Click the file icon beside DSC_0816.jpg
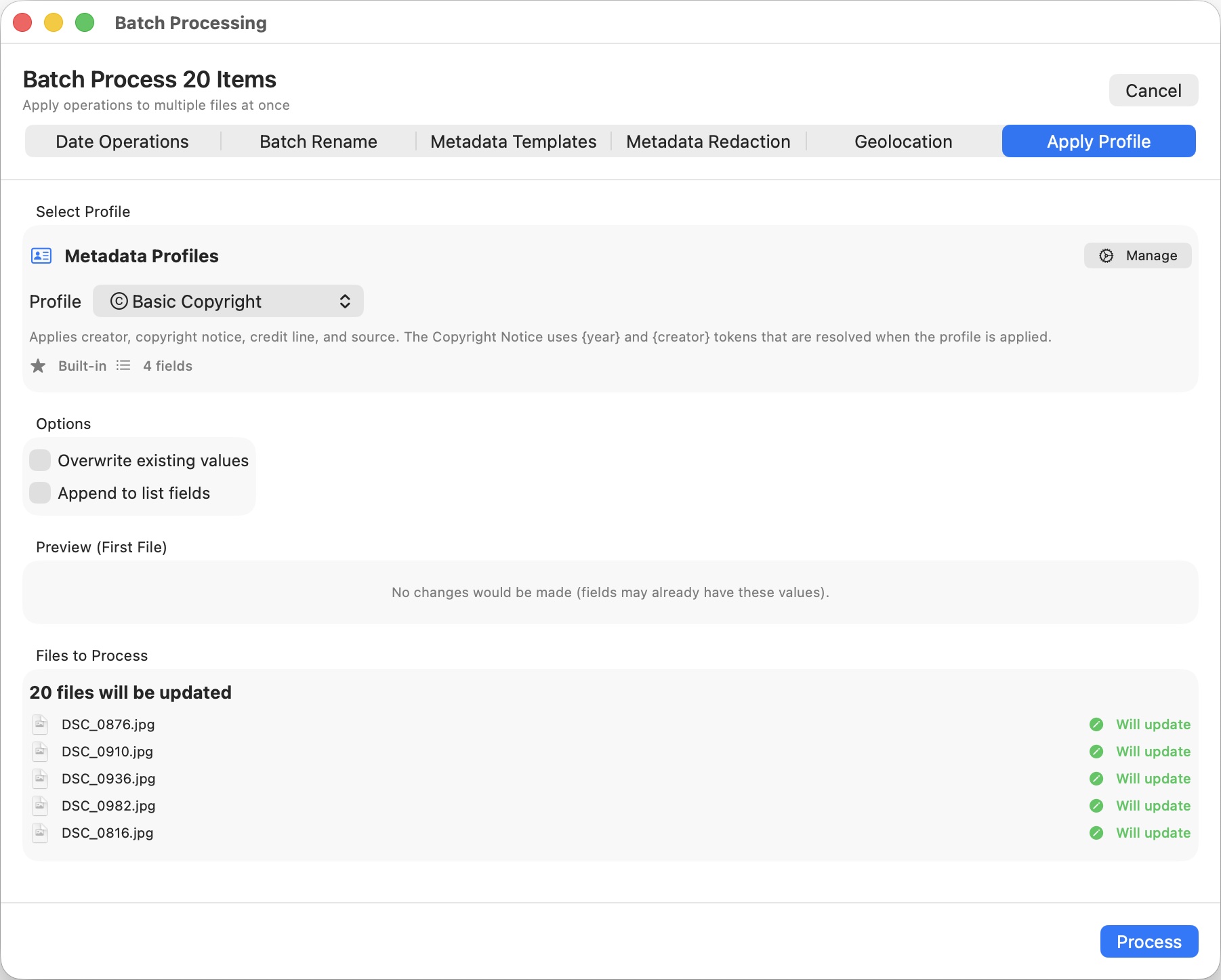The width and height of the screenshot is (1221, 980). 40,833
